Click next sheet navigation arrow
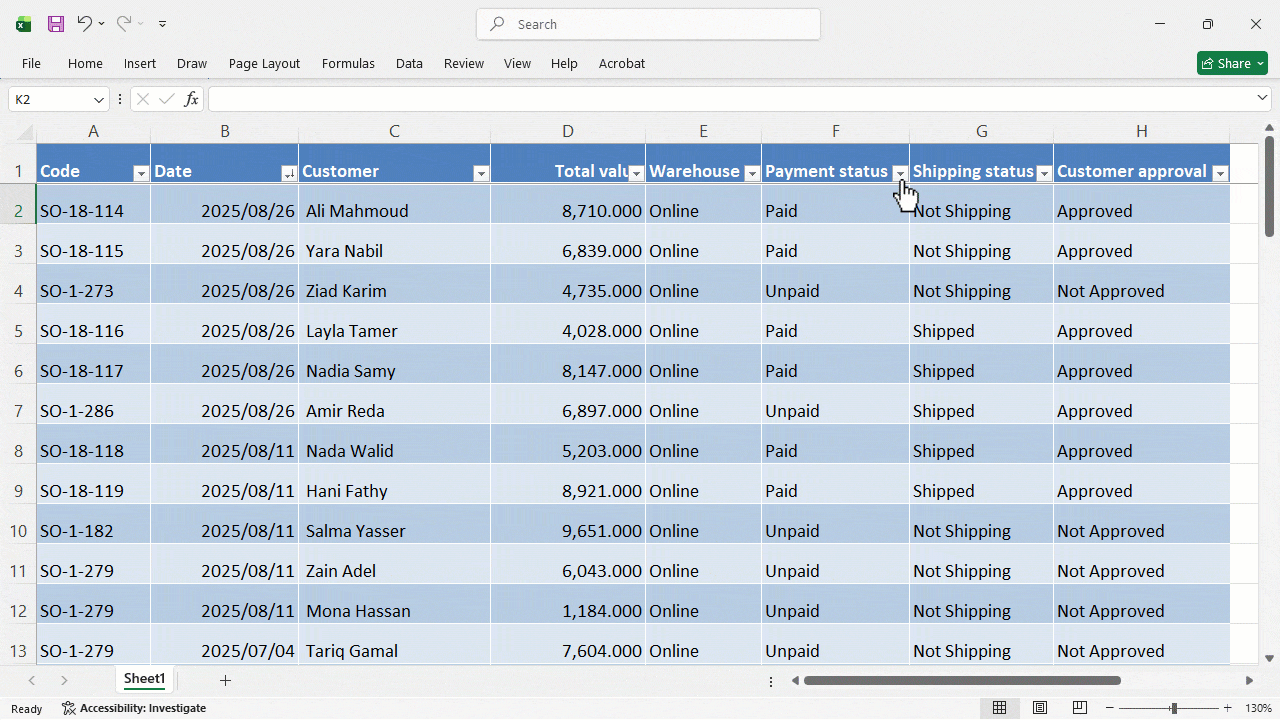 tap(64, 680)
